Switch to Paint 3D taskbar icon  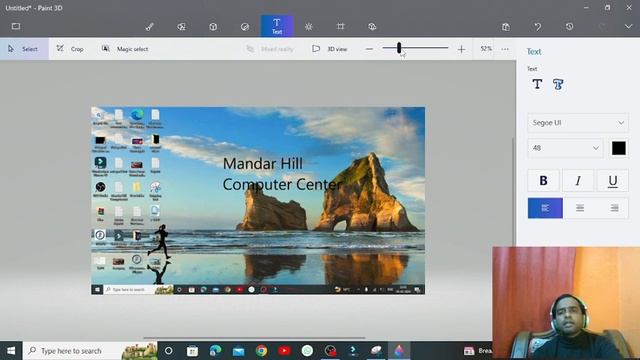[x=399, y=351]
